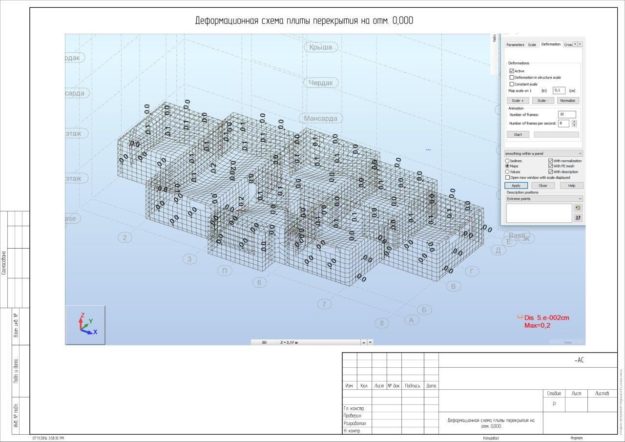The height and width of the screenshot is (442, 625).
Task: Click the story level label Крыша
Action: pyautogui.click(x=321, y=47)
